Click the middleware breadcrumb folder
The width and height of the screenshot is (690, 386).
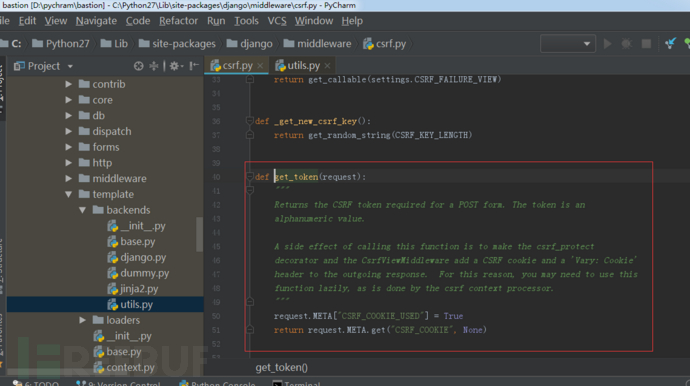(317, 44)
